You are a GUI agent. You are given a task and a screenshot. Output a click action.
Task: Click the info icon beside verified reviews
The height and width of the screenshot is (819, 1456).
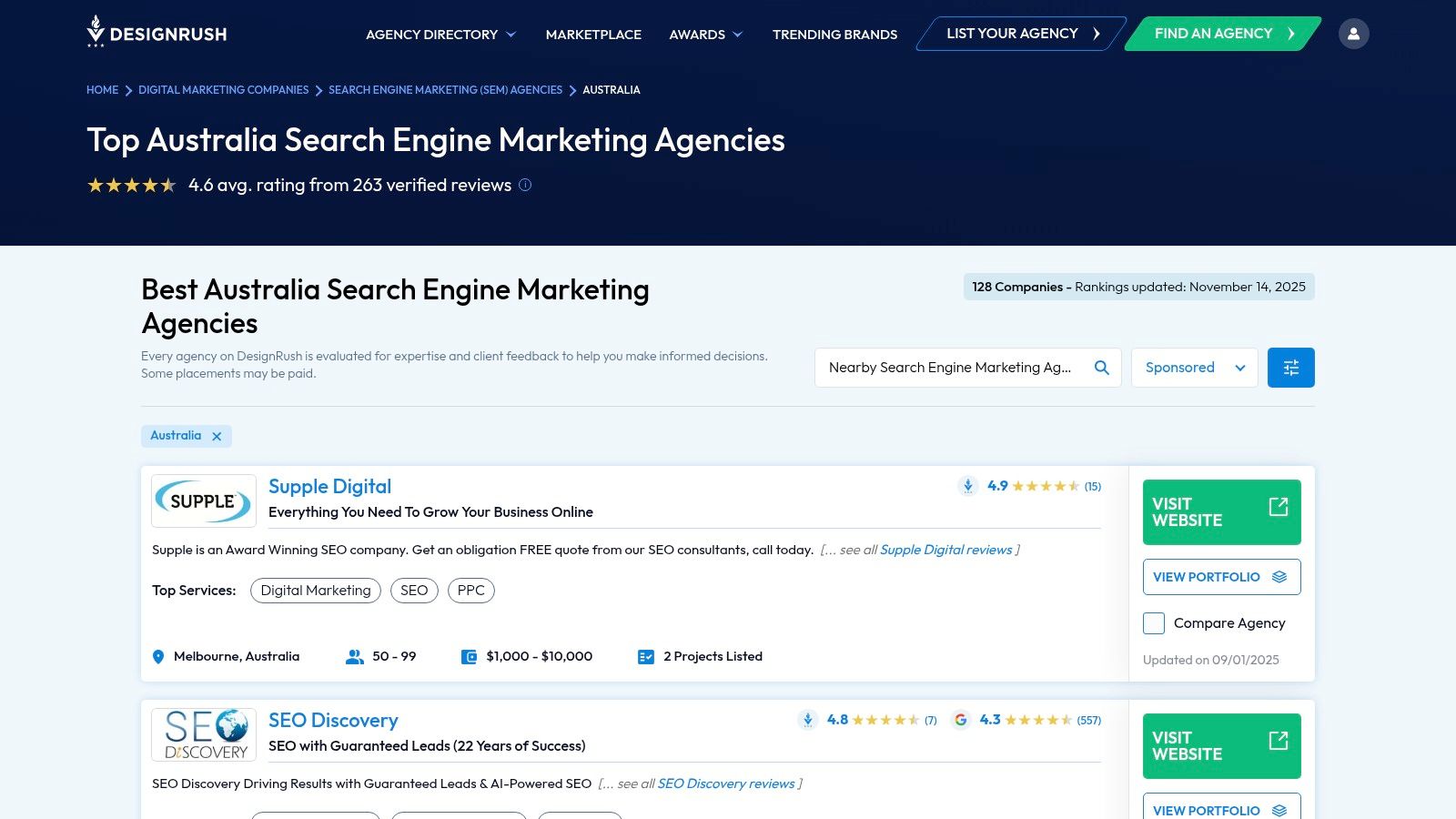click(525, 185)
